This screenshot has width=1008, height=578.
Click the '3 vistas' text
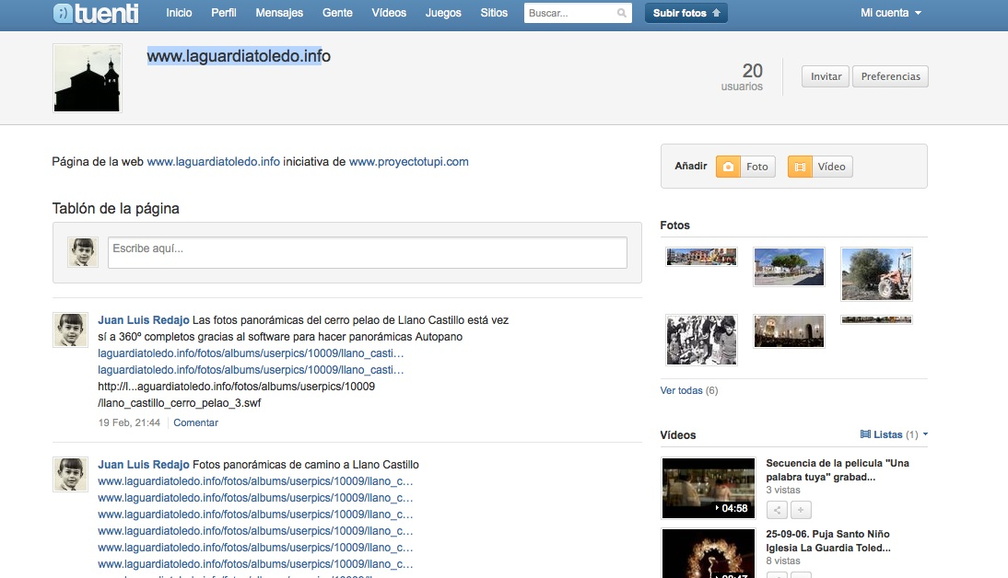tap(783, 490)
